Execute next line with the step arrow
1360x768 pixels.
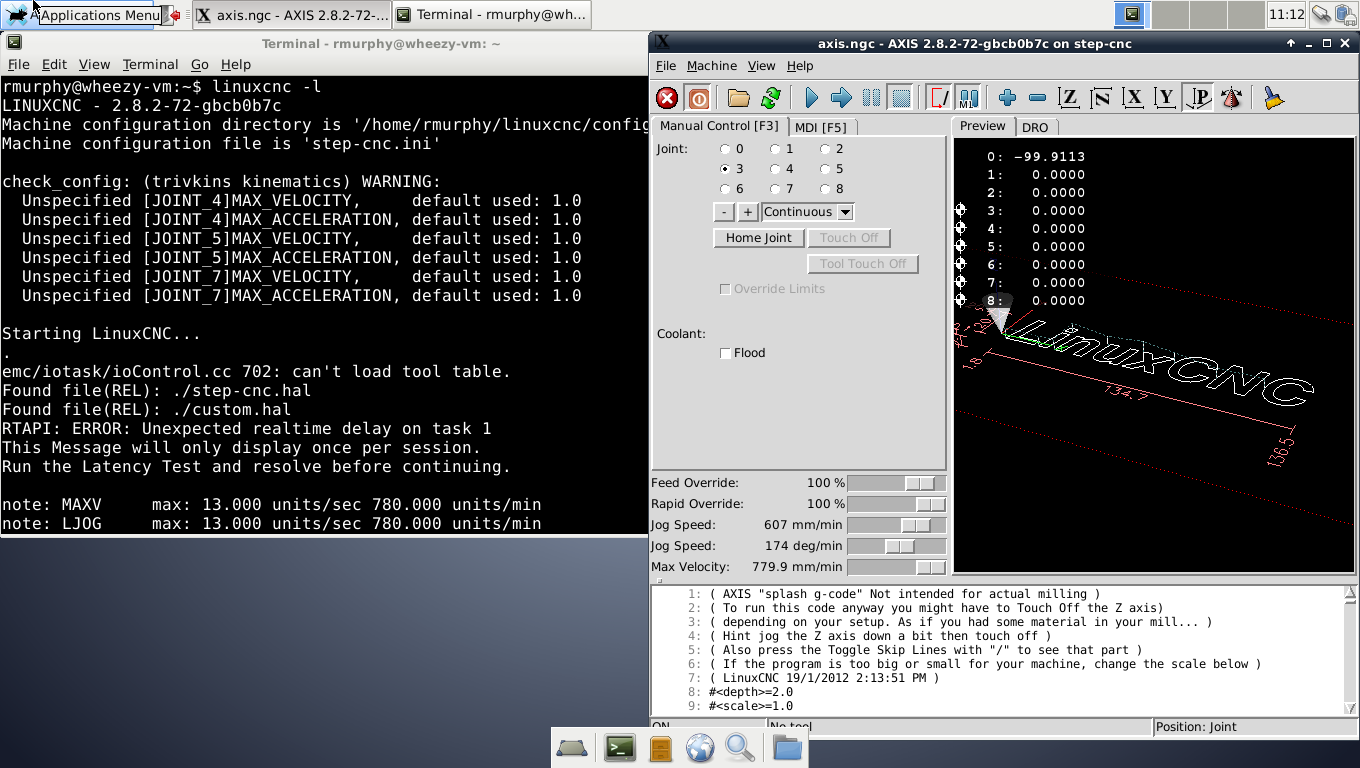(841, 98)
